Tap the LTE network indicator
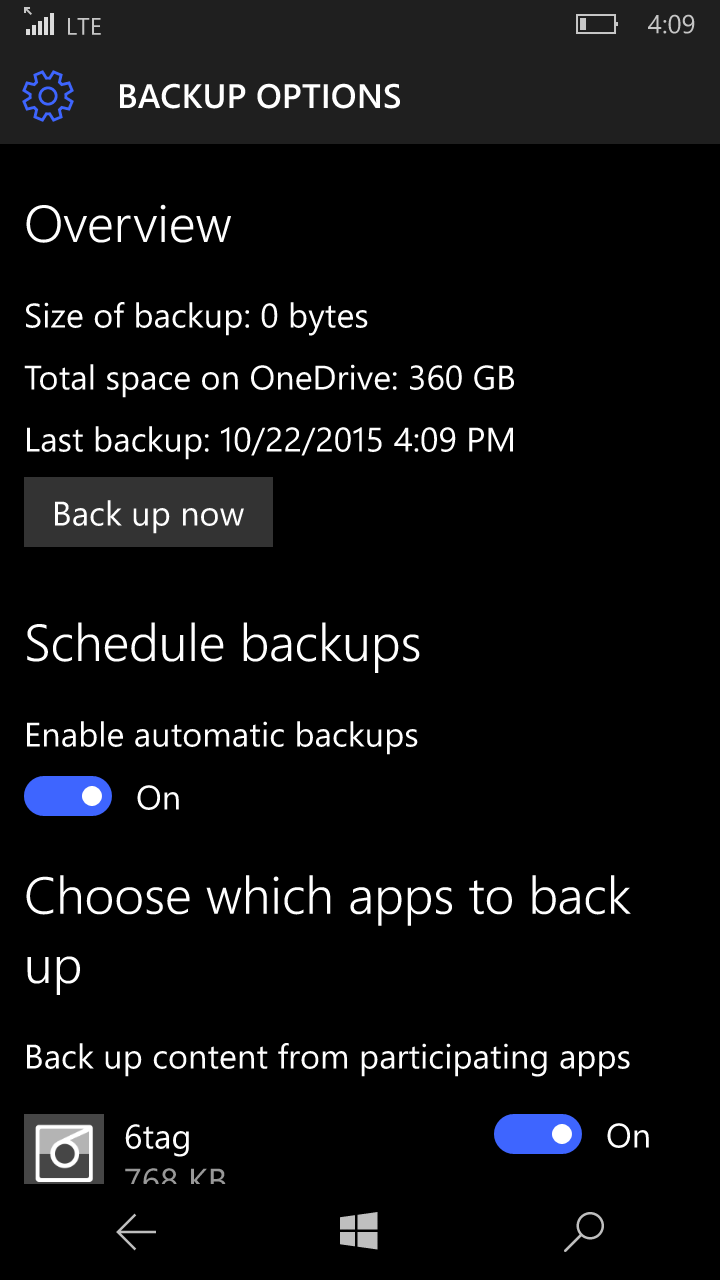This screenshot has height=1280, width=720. pyautogui.click(x=84, y=27)
